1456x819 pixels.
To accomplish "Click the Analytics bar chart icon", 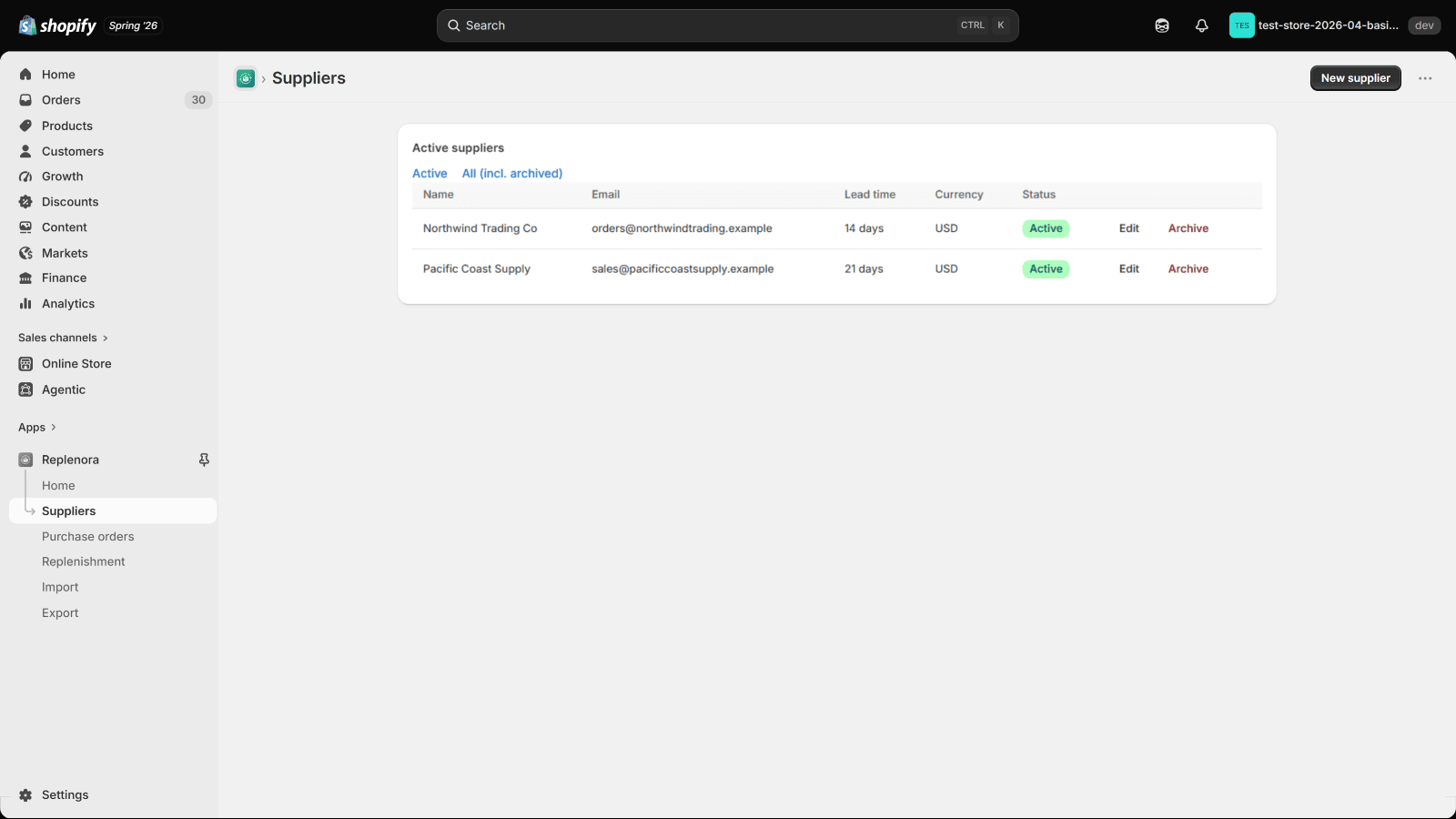I will 25,304.
